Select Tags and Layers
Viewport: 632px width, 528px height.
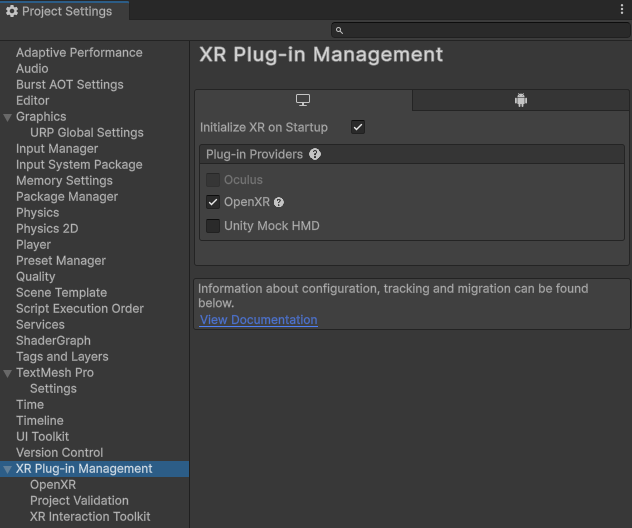[62, 357]
